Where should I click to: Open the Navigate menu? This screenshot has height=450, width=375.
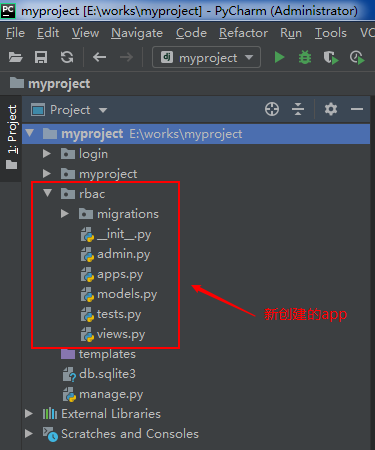tap(137, 33)
